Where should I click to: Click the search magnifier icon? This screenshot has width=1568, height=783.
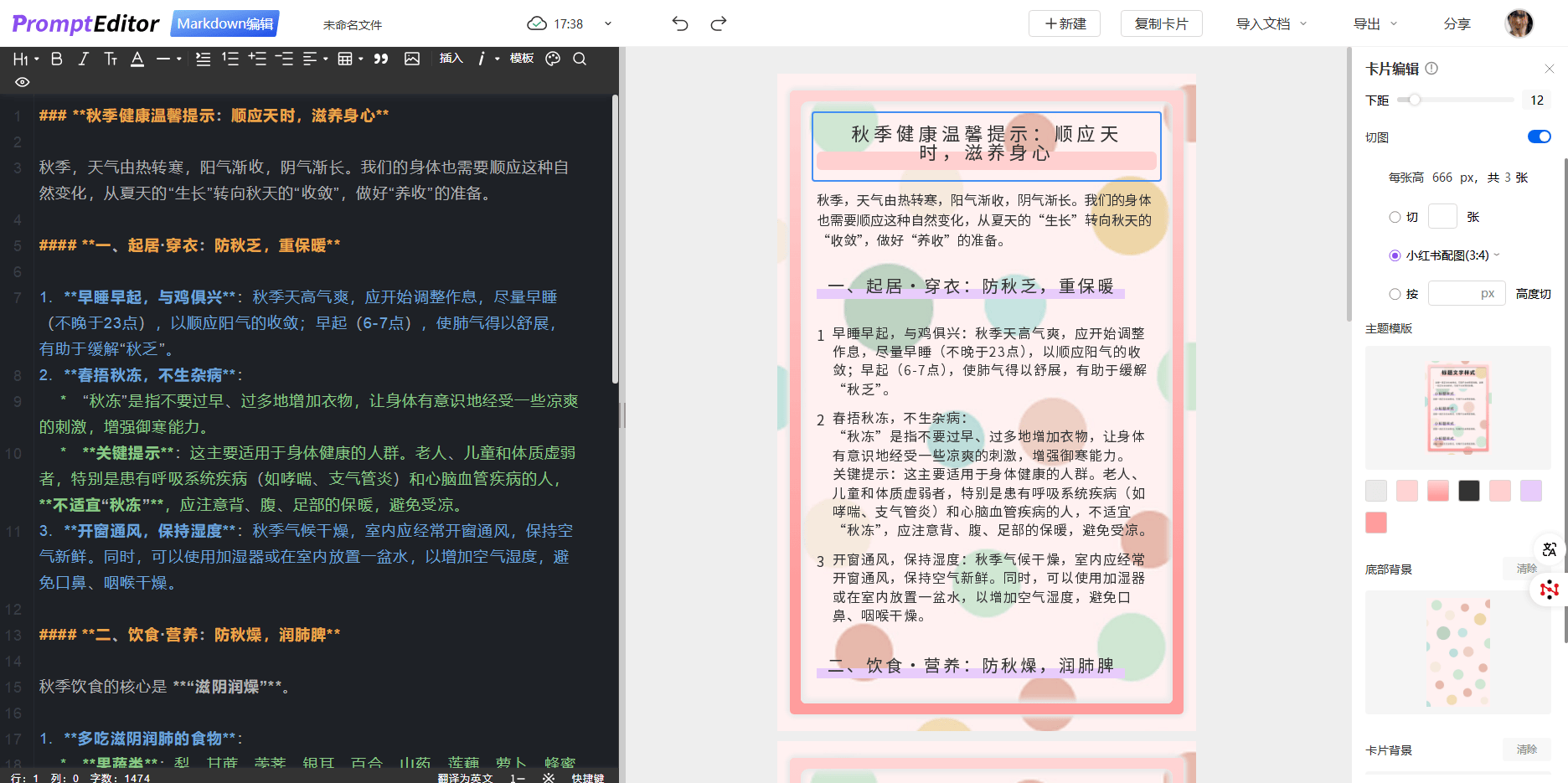pos(580,59)
